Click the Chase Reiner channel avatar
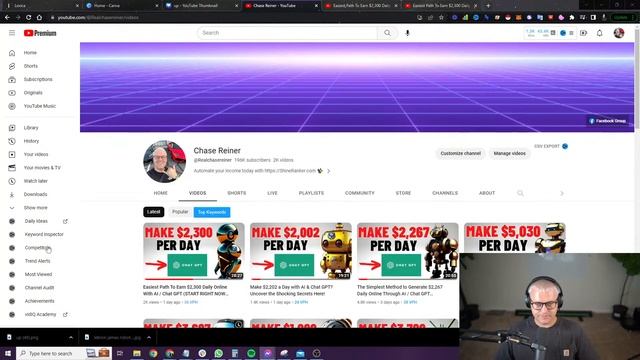The image size is (640, 360). click(x=164, y=162)
